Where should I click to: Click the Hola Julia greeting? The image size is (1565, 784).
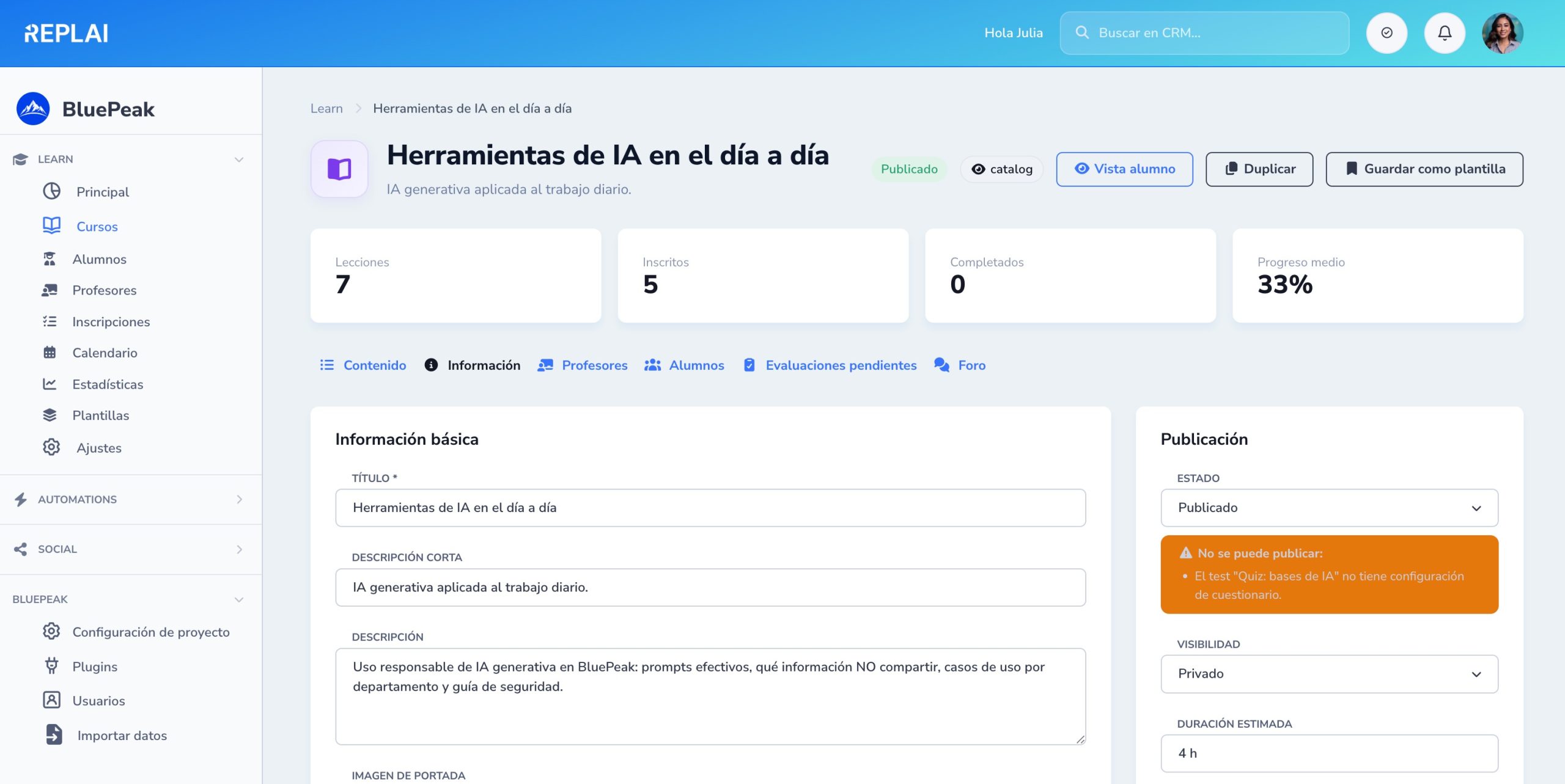[1013, 33]
